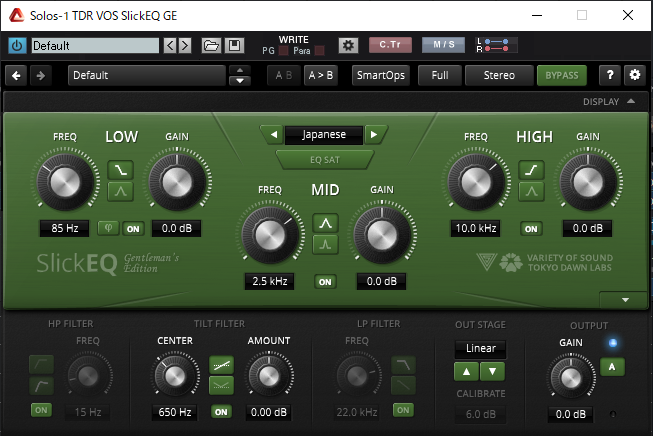
Task: Click the LOW FREQ knob
Action: coord(65,182)
